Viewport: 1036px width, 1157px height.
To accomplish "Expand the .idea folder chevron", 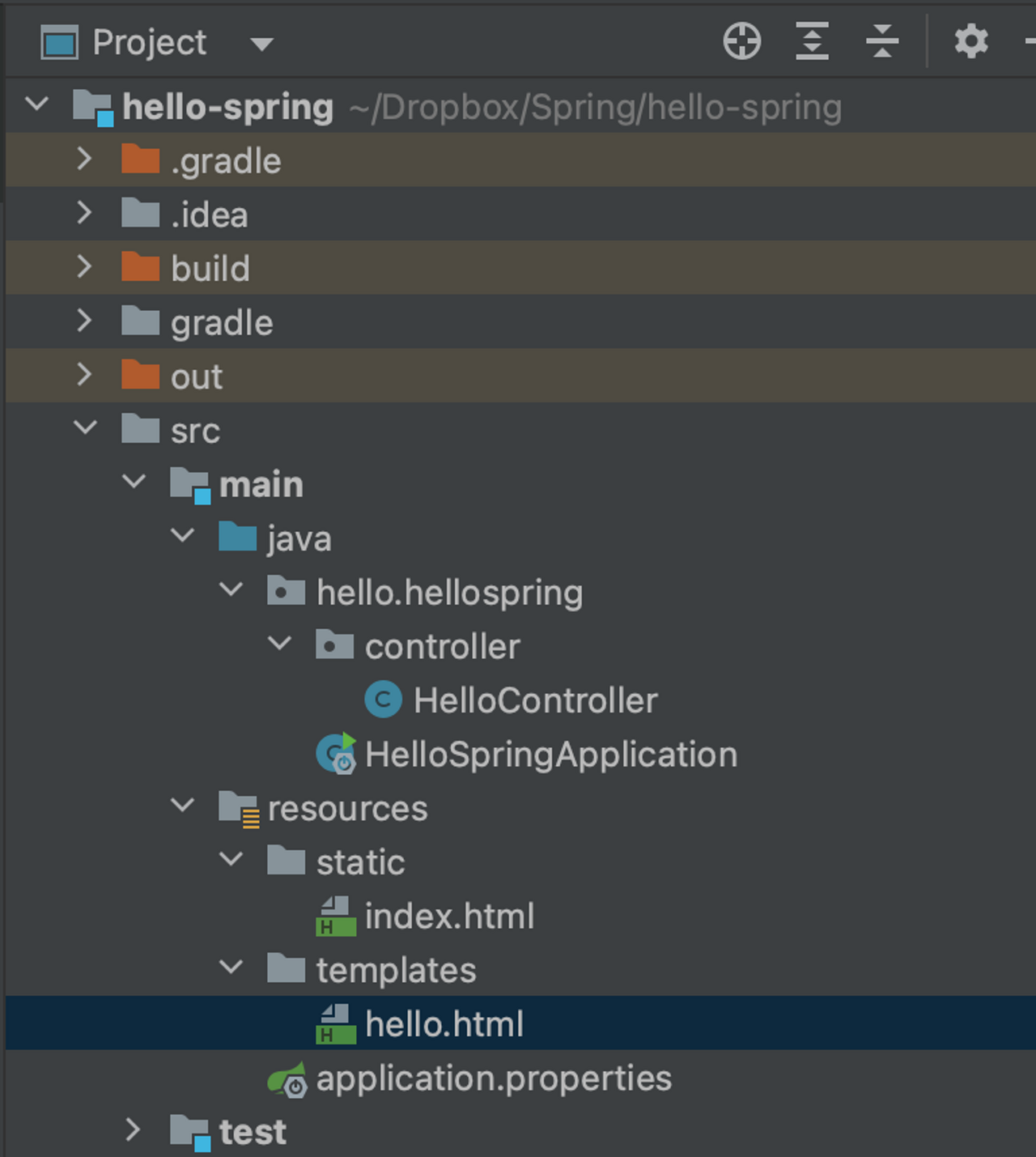I will 84,212.
